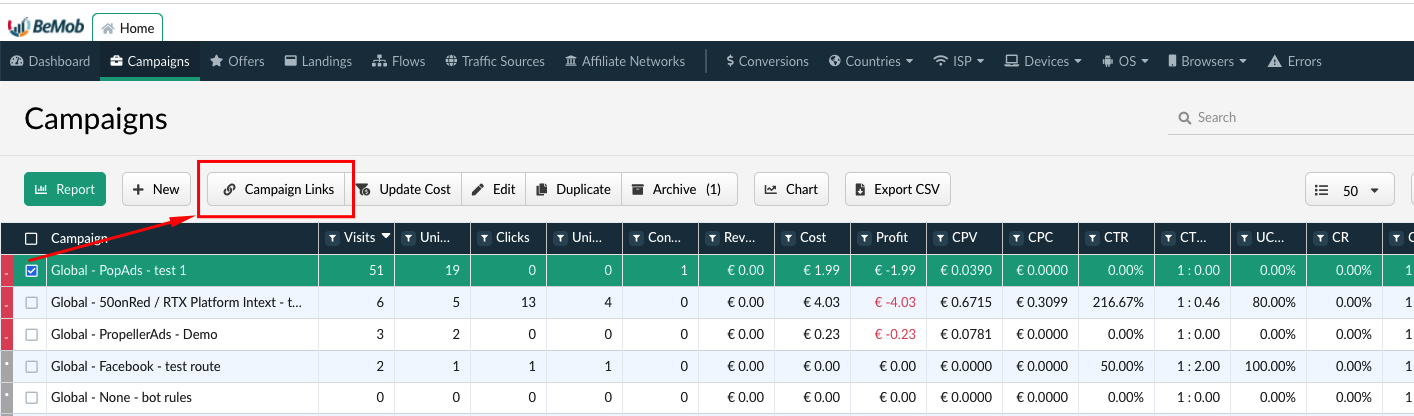Uncheck Global - PopAds - test 1 checkbox
This screenshot has width=1414, height=416.
point(31,271)
